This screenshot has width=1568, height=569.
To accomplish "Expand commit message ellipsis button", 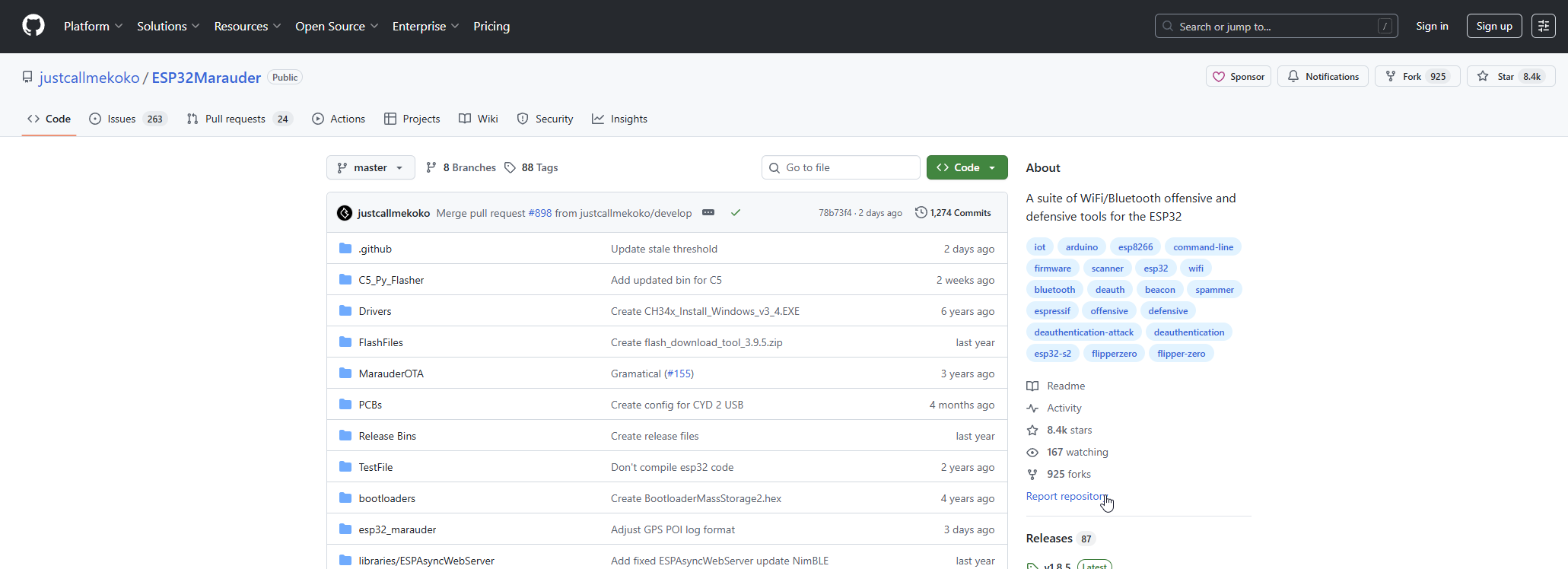I will pos(708,213).
